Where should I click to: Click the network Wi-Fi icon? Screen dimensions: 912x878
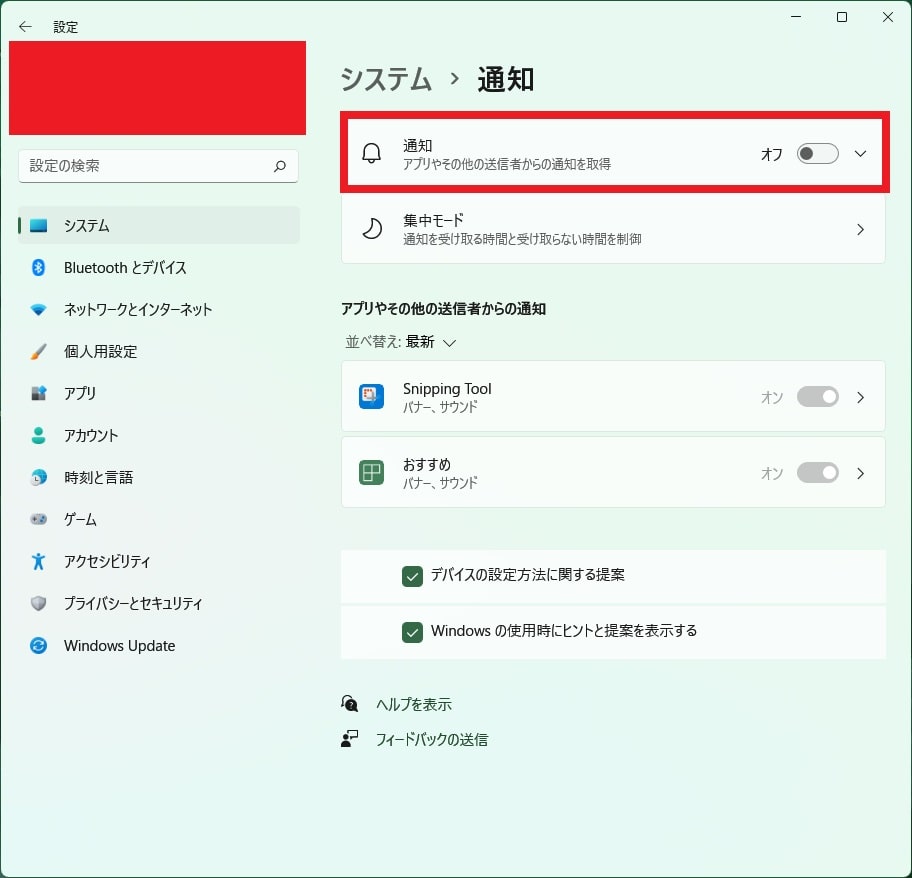tap(38, 309)
